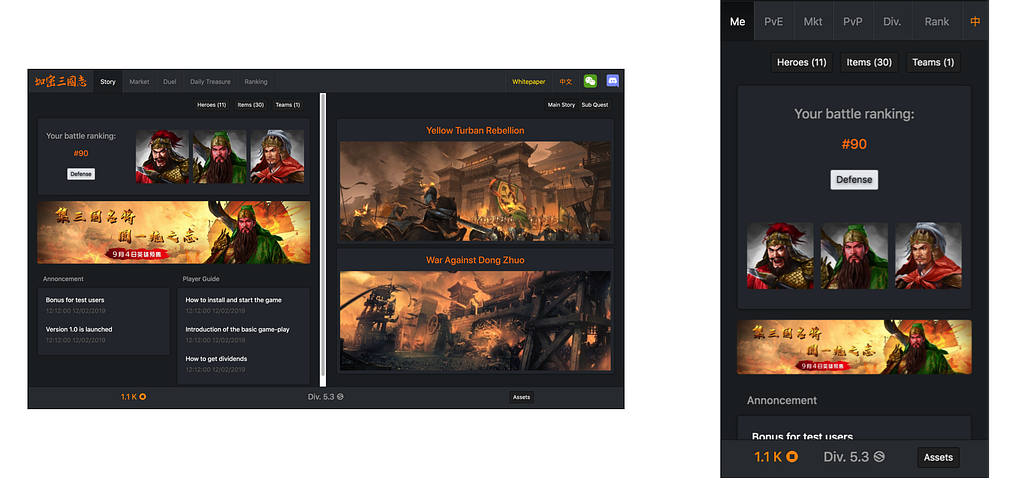
Task: Select Main Story button
Action: [x=562, y=104]
